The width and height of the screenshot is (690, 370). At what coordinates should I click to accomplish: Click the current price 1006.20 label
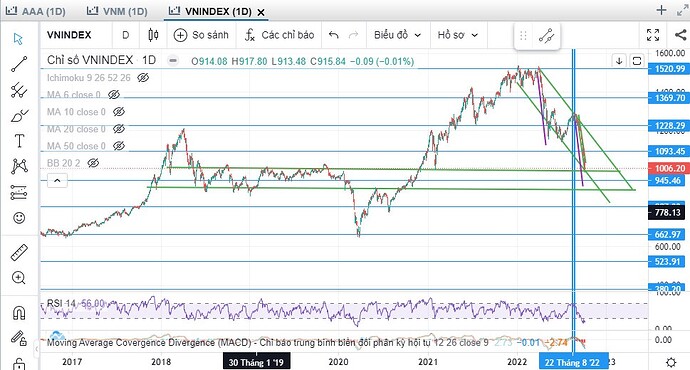(x=668, y=168)
